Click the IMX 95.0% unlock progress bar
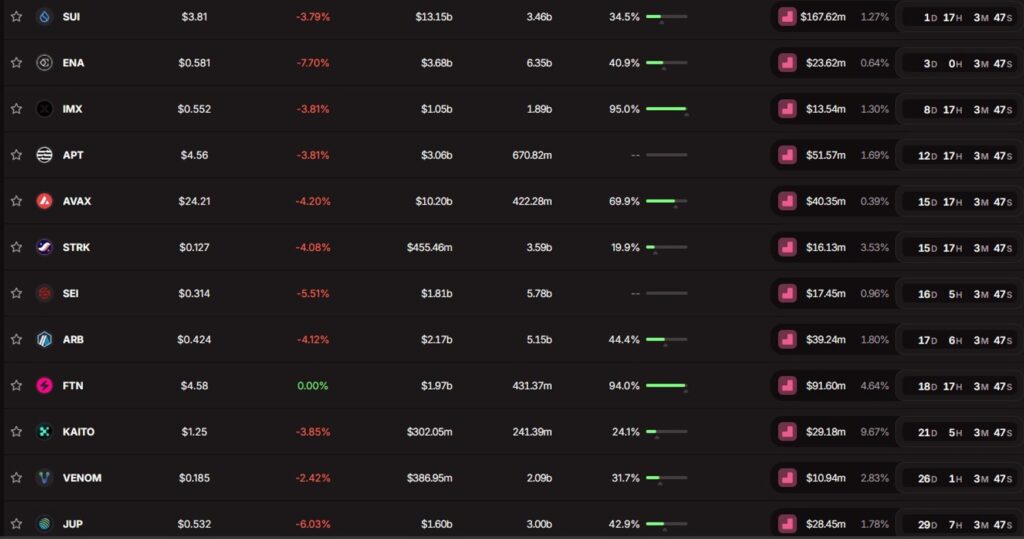 (666, 109)
